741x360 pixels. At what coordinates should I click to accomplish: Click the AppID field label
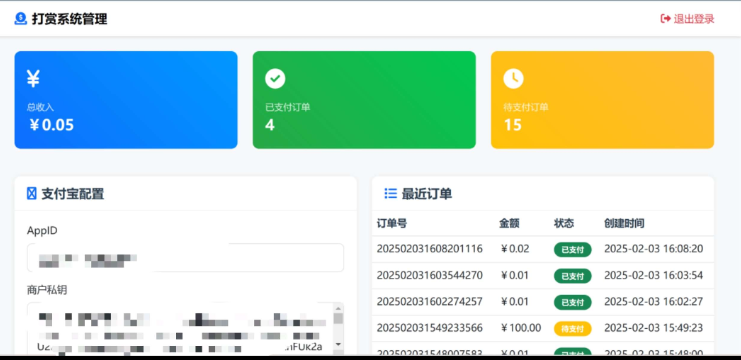click(42, 231)
